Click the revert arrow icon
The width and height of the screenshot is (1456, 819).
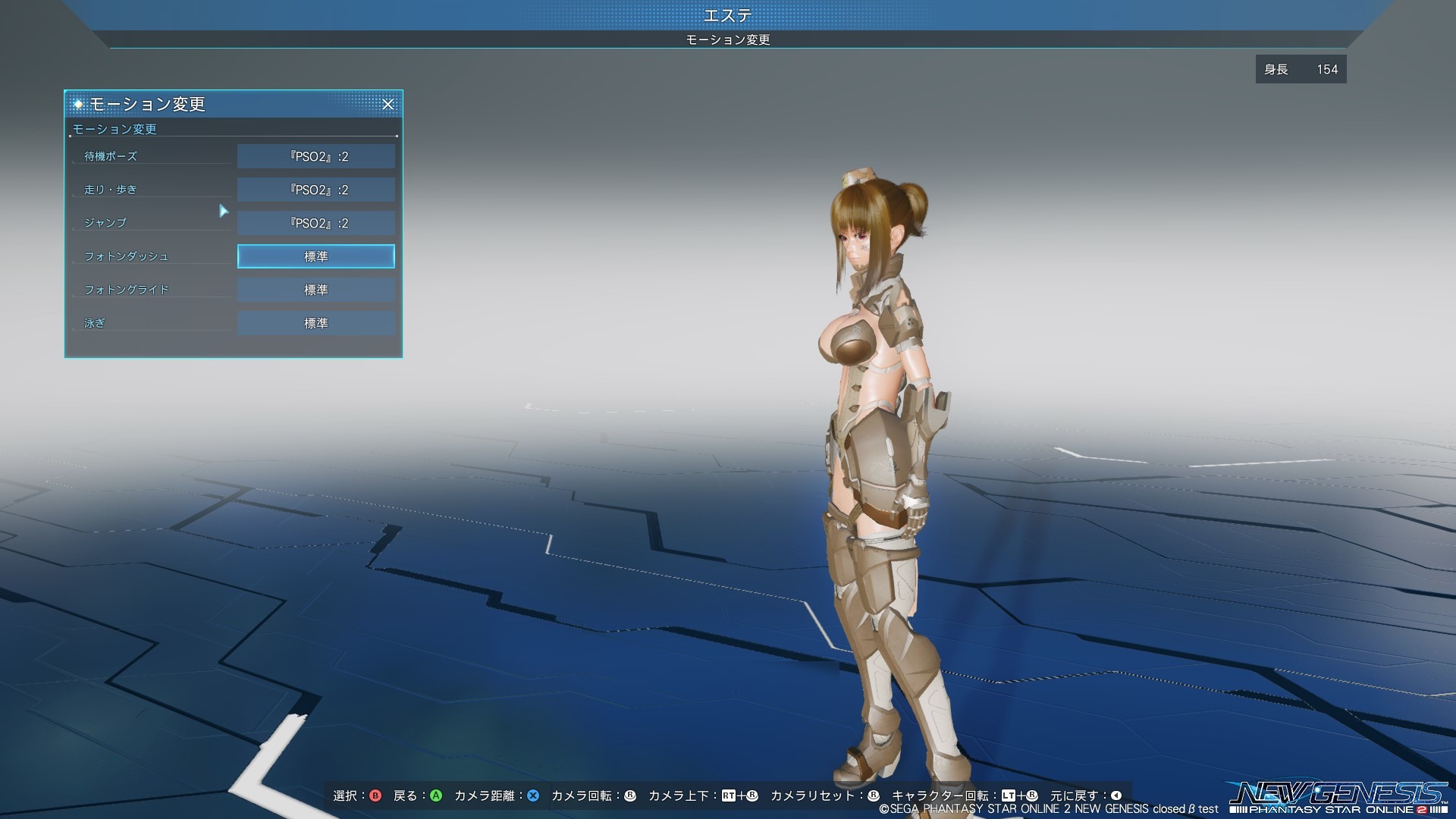[1116, 795]
